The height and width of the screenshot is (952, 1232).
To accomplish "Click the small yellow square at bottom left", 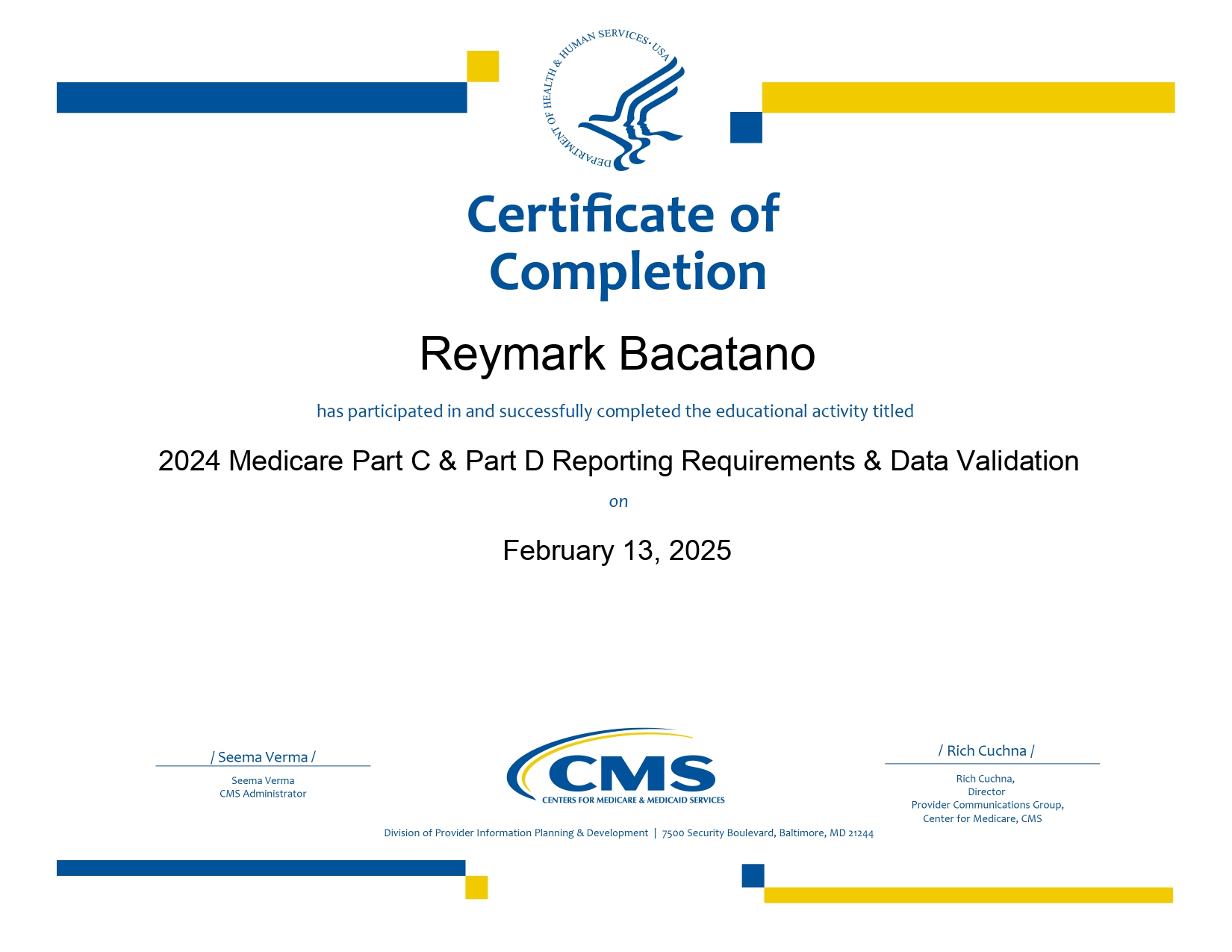I will coord(476,889).
